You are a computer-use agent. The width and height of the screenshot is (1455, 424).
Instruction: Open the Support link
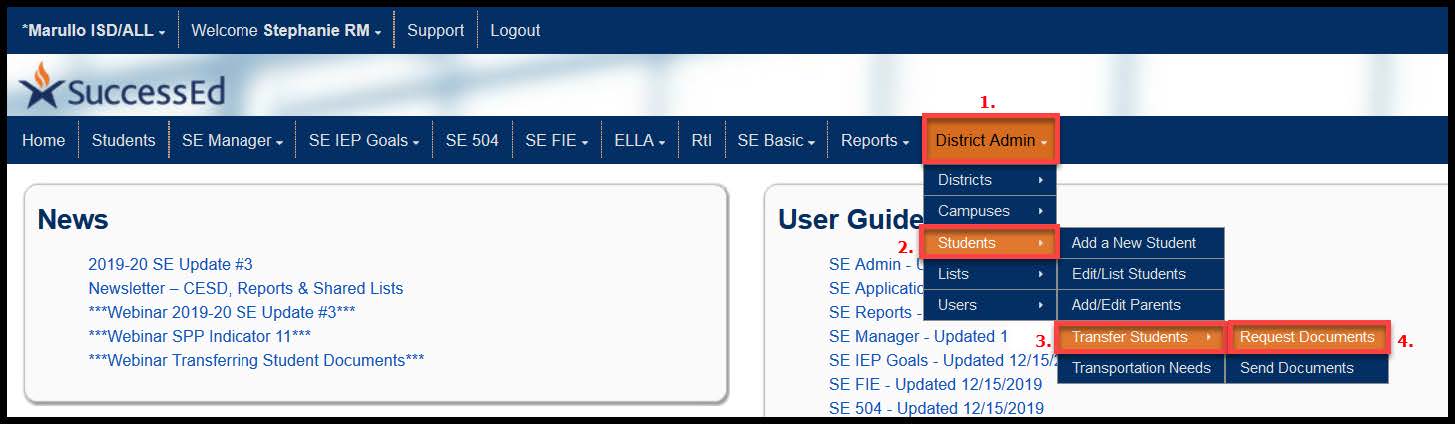pyautogui.click(x=435, y=31)
